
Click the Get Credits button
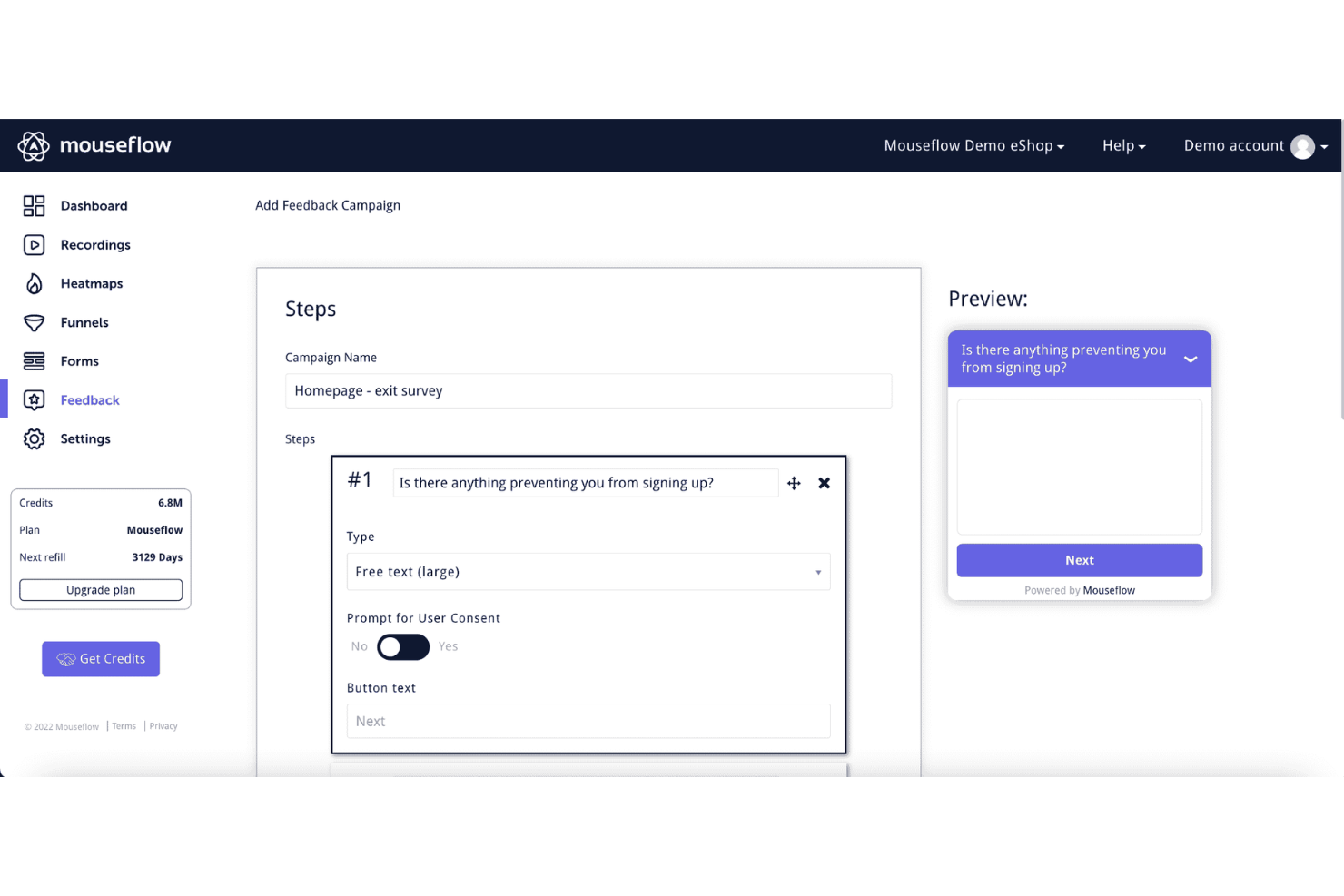coord(100,659)
